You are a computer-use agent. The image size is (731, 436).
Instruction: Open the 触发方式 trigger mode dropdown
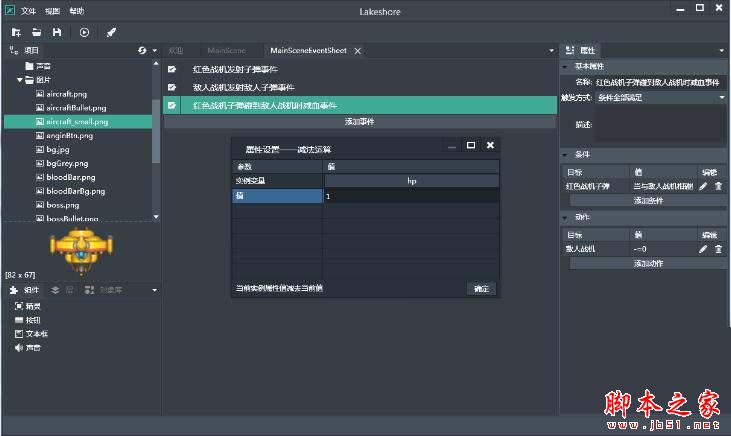[661, 97]
